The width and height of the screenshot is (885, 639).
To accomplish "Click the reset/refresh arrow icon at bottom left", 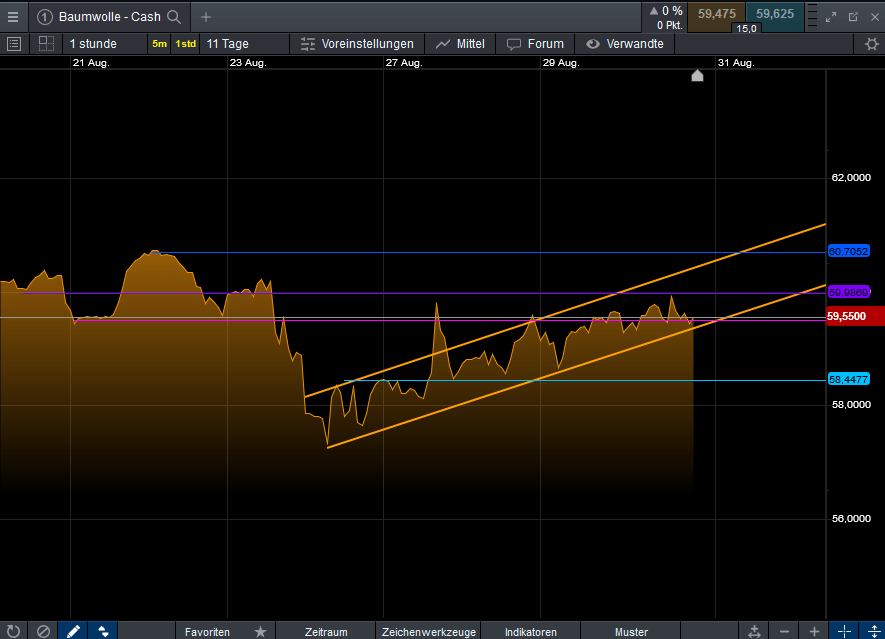I will (13, 631).
